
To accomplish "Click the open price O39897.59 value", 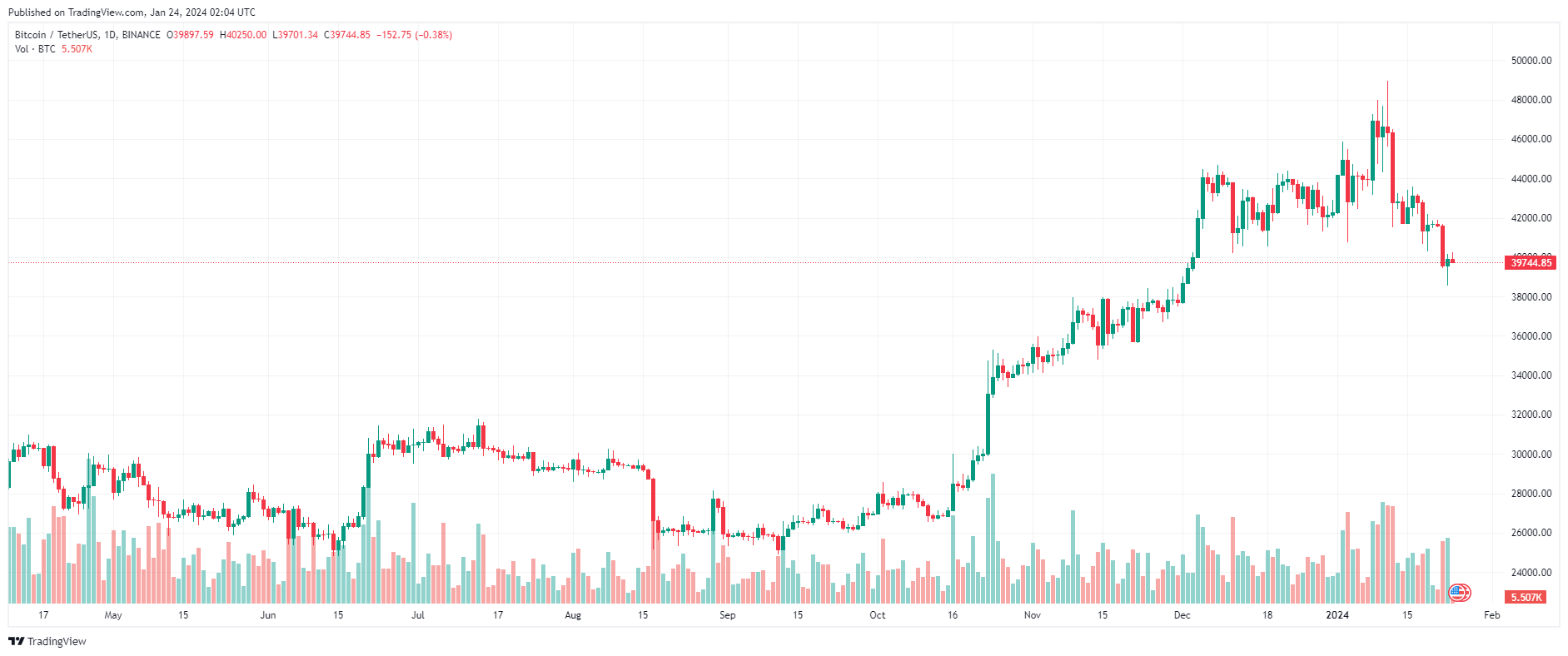I will coord(190,35).
